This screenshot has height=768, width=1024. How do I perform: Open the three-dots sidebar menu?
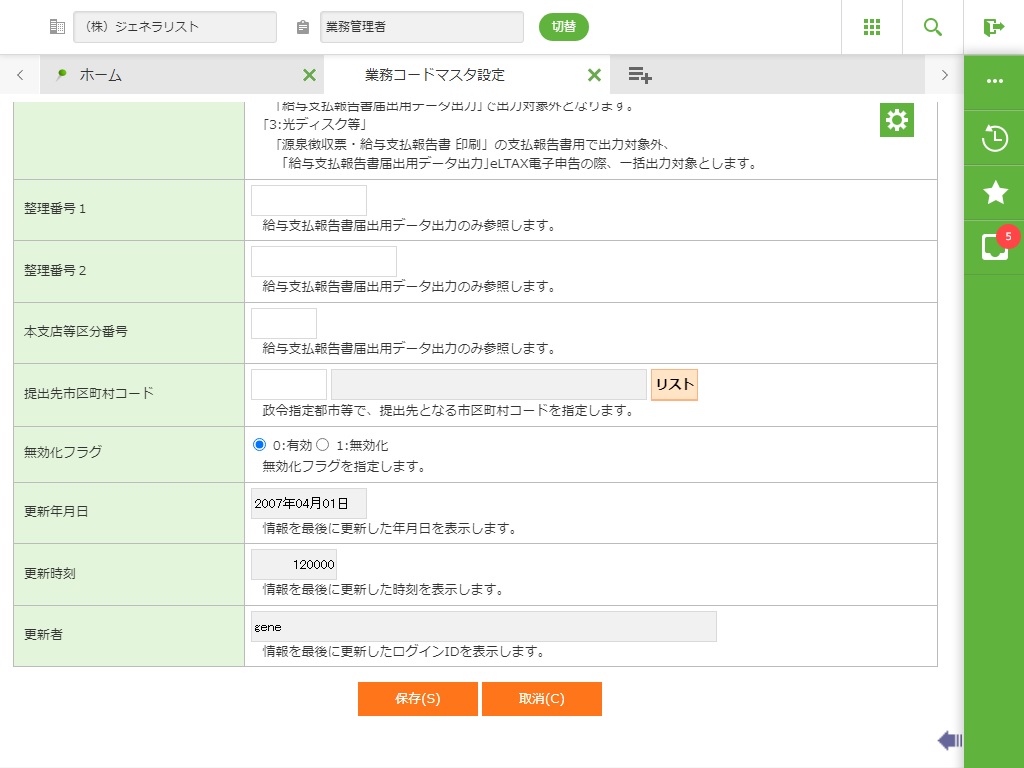point(994,81)
